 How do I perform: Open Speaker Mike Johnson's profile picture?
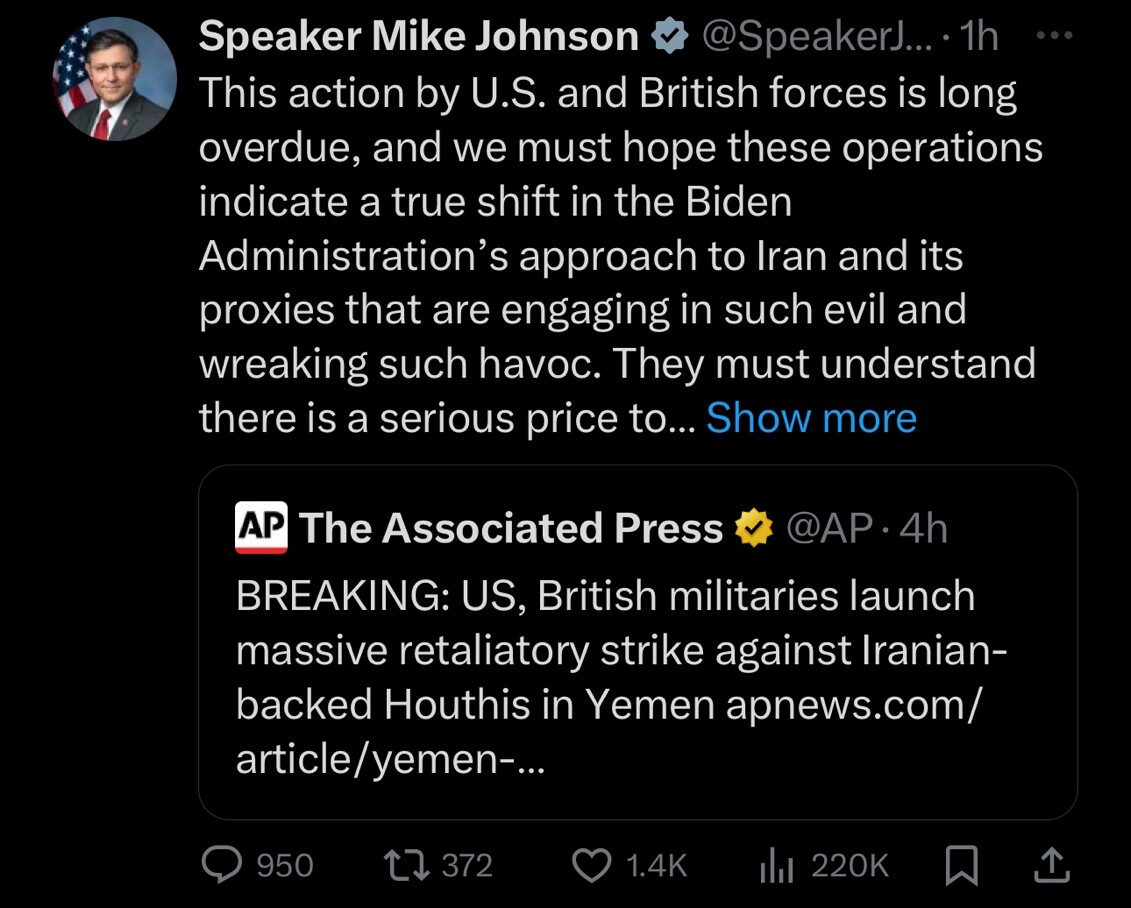[x=114, y=78]
